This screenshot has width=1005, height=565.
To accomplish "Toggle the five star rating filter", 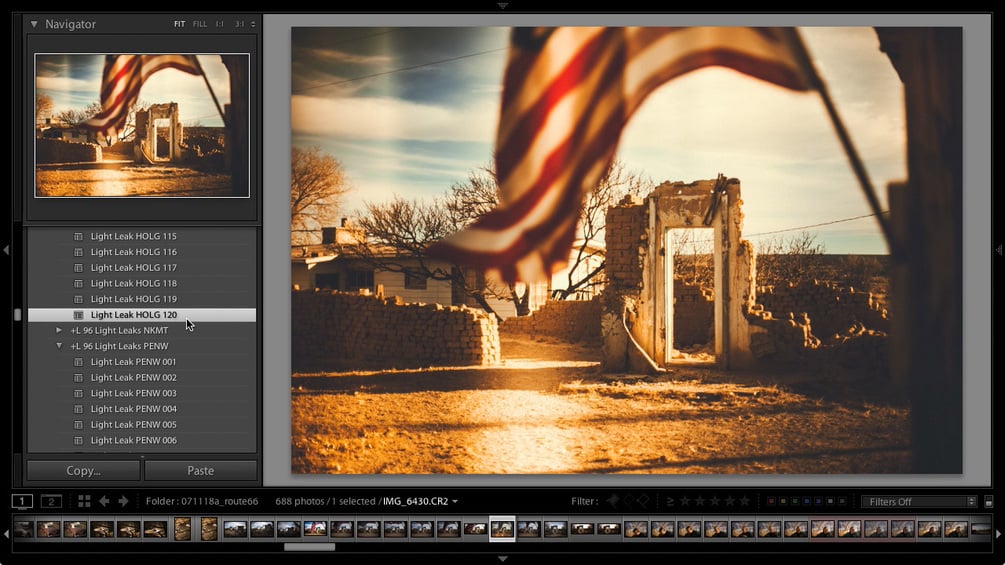I will (x=744, y=501).
